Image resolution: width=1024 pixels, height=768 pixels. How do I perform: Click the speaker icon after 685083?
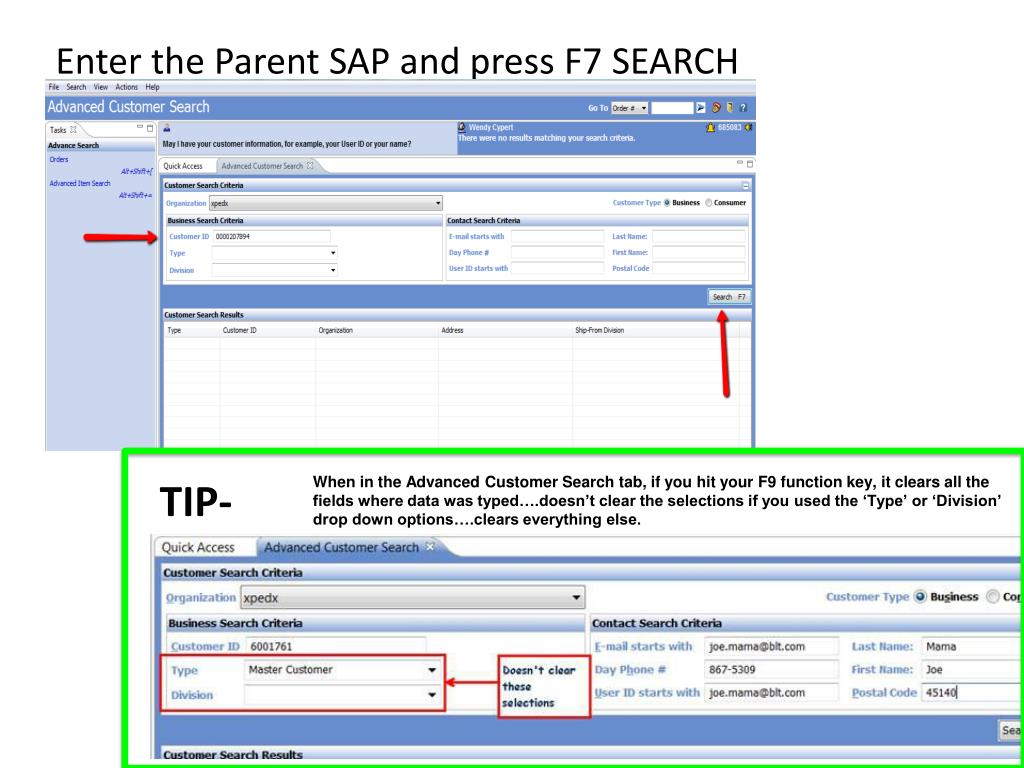pyautogui.click(x=748, y=127)
